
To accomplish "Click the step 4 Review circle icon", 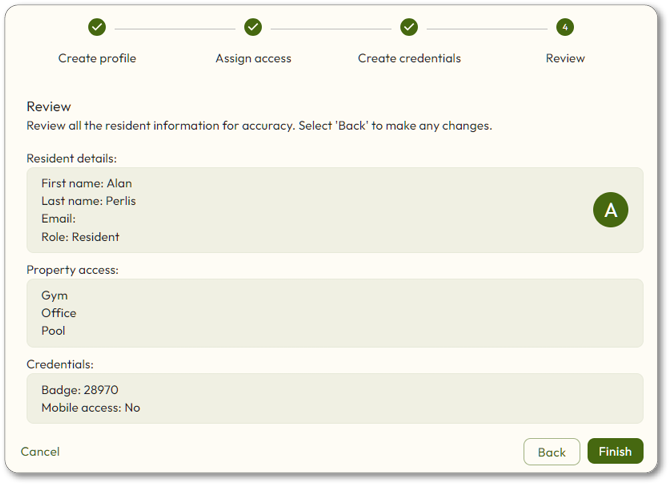I will pyautogui.click(x=565, y=27).
